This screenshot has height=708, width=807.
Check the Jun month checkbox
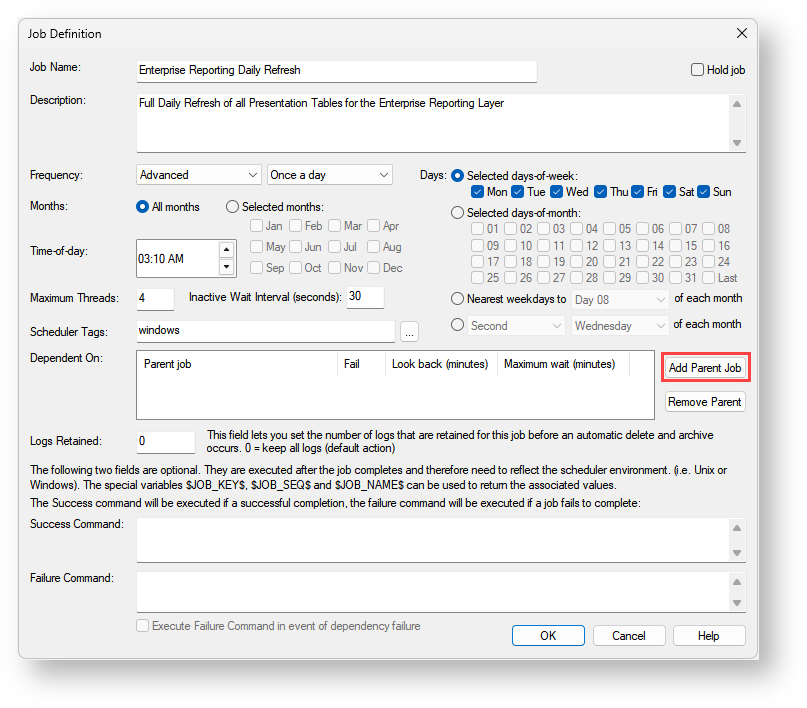[295, 246]
